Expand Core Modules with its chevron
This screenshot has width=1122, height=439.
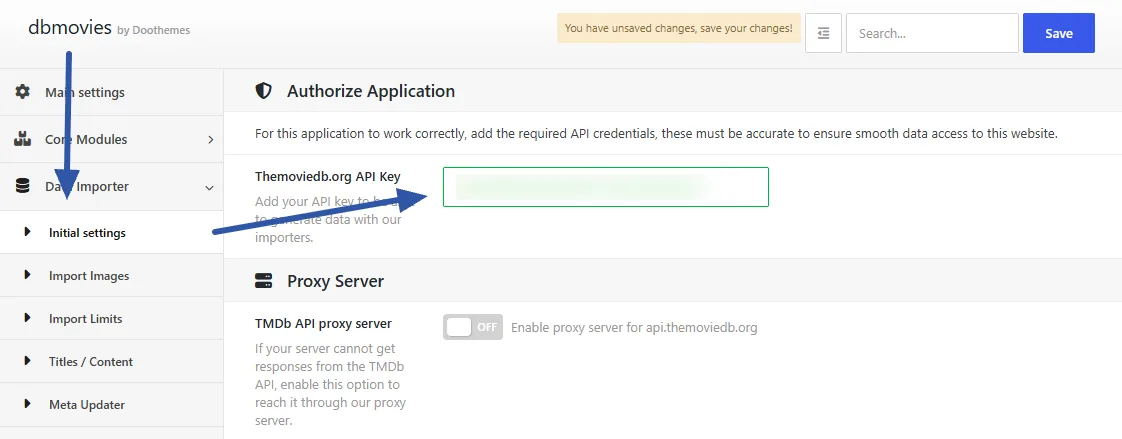210,139
